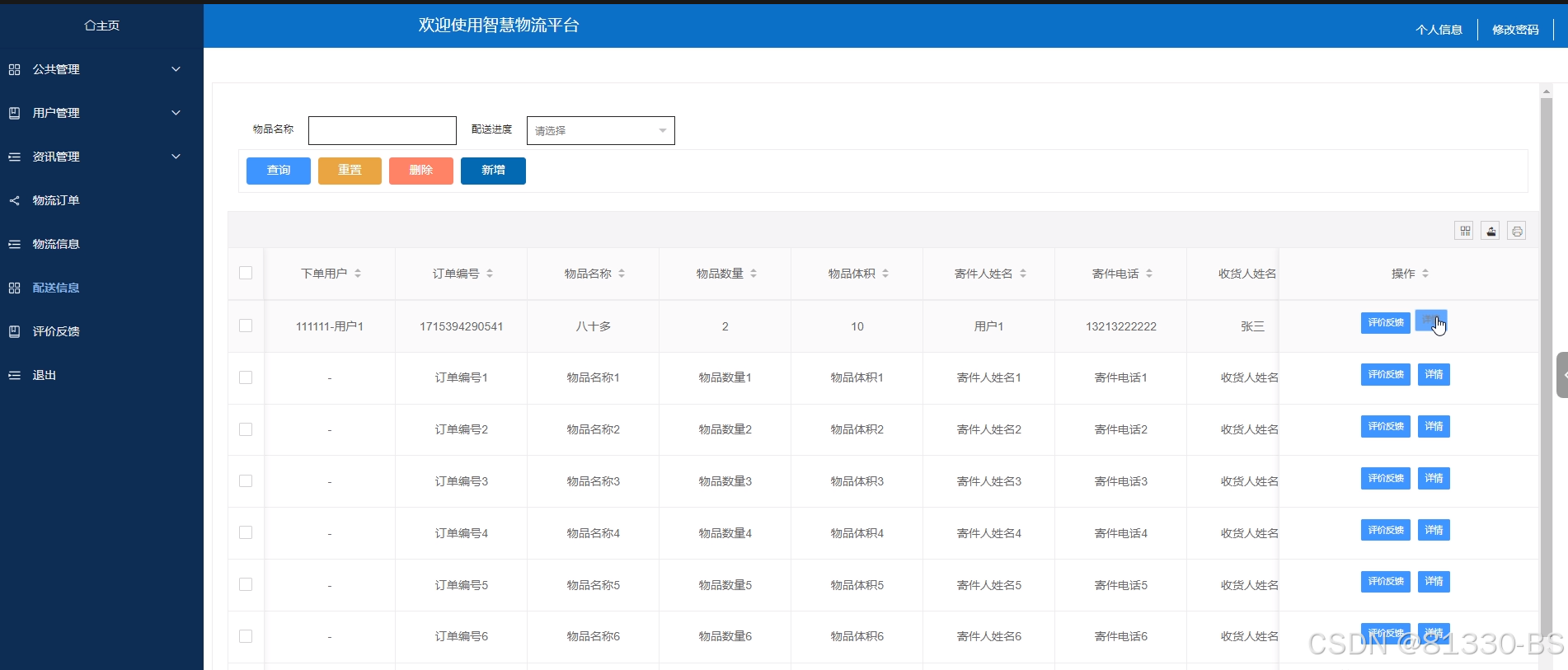
Task: Open the column filter grid icon
Action: point(1465,231)
